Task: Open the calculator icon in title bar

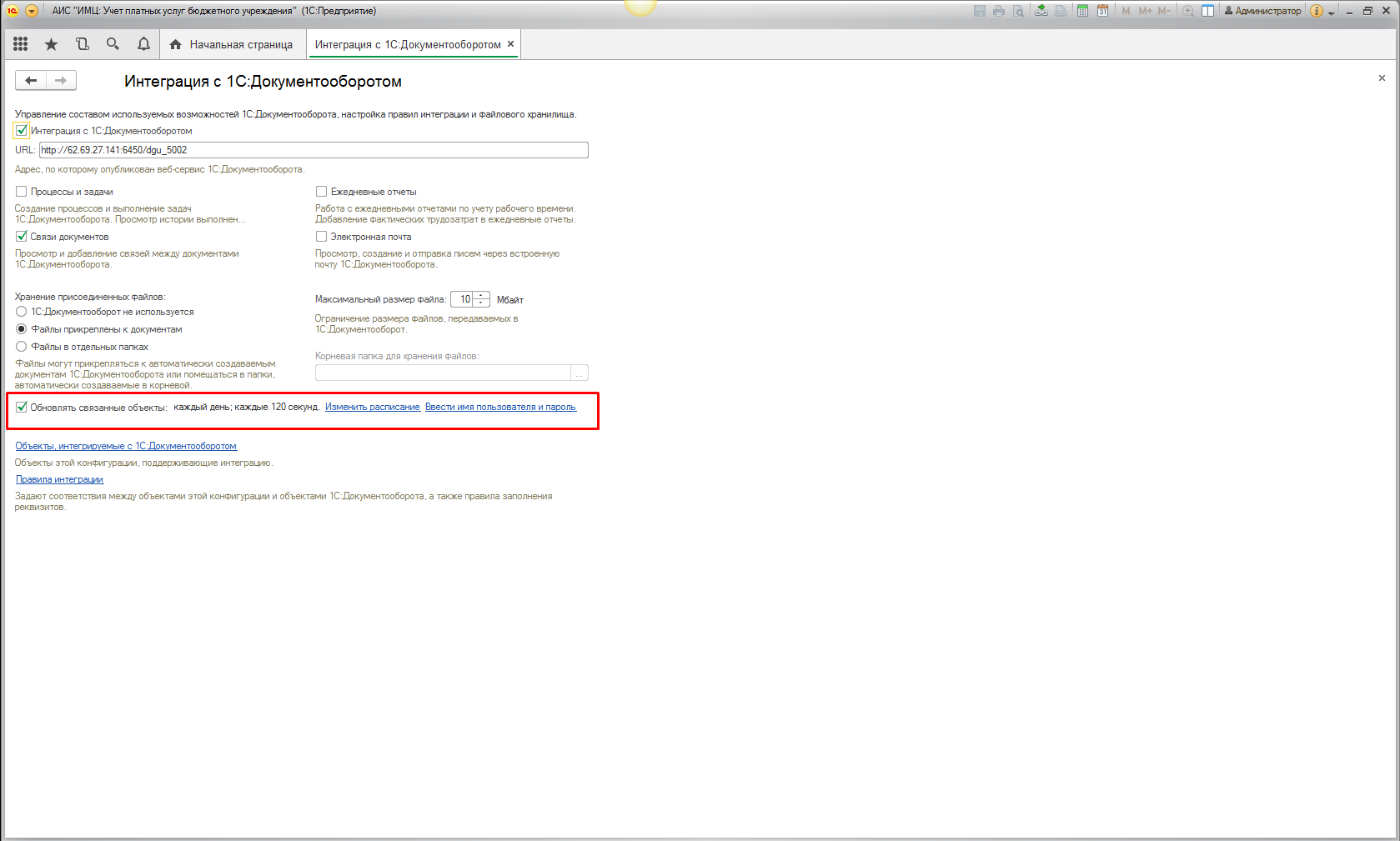Action: [1082, 11]
